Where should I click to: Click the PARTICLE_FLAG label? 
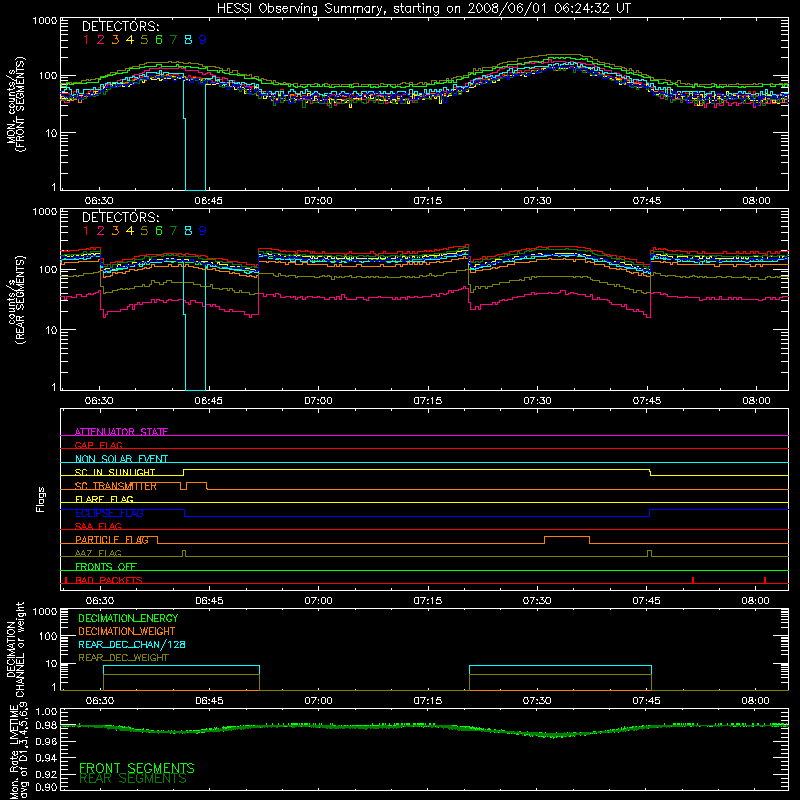point(112,539)
